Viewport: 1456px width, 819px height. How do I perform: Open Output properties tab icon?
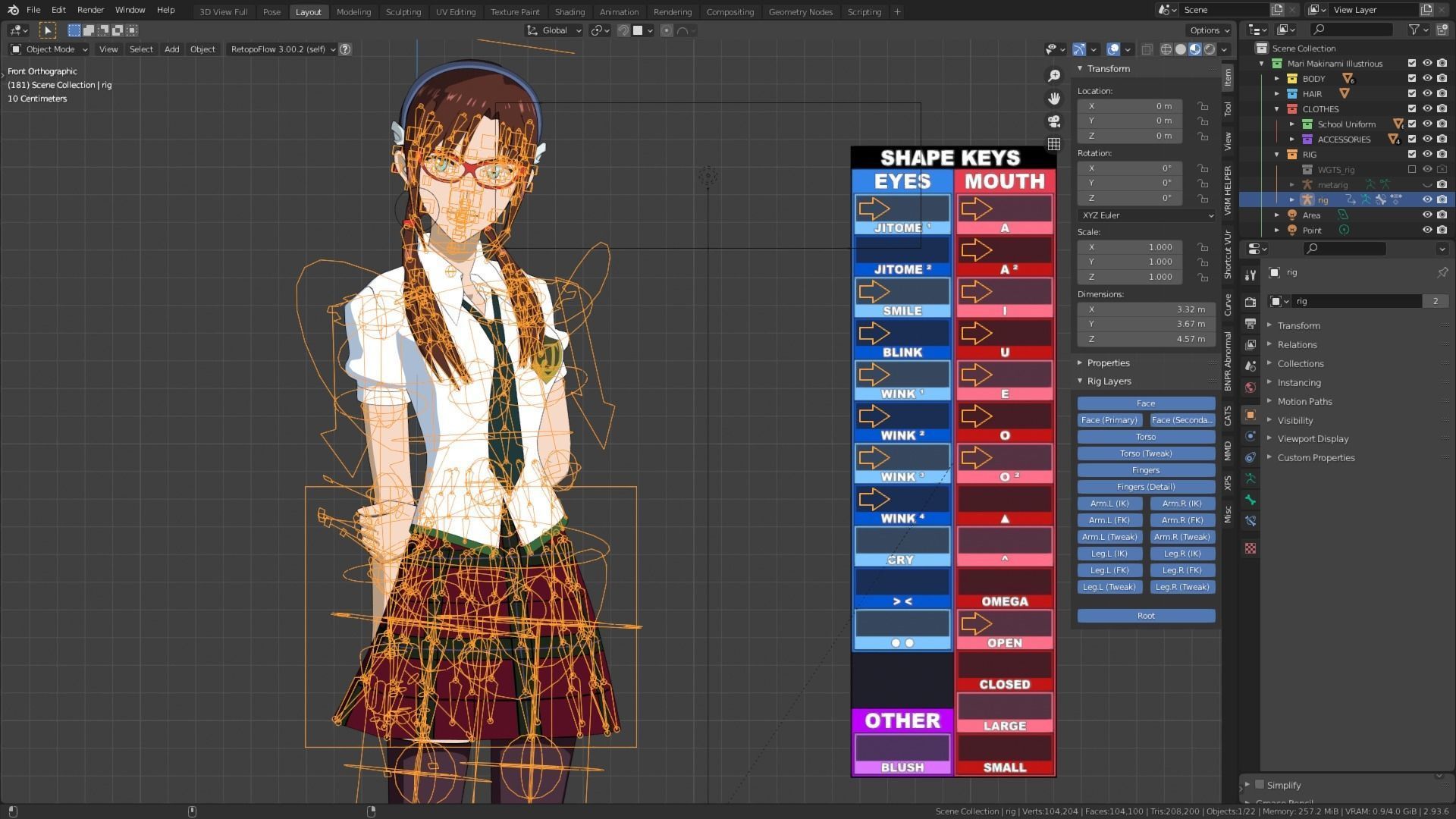click(x=1250, y=324)
